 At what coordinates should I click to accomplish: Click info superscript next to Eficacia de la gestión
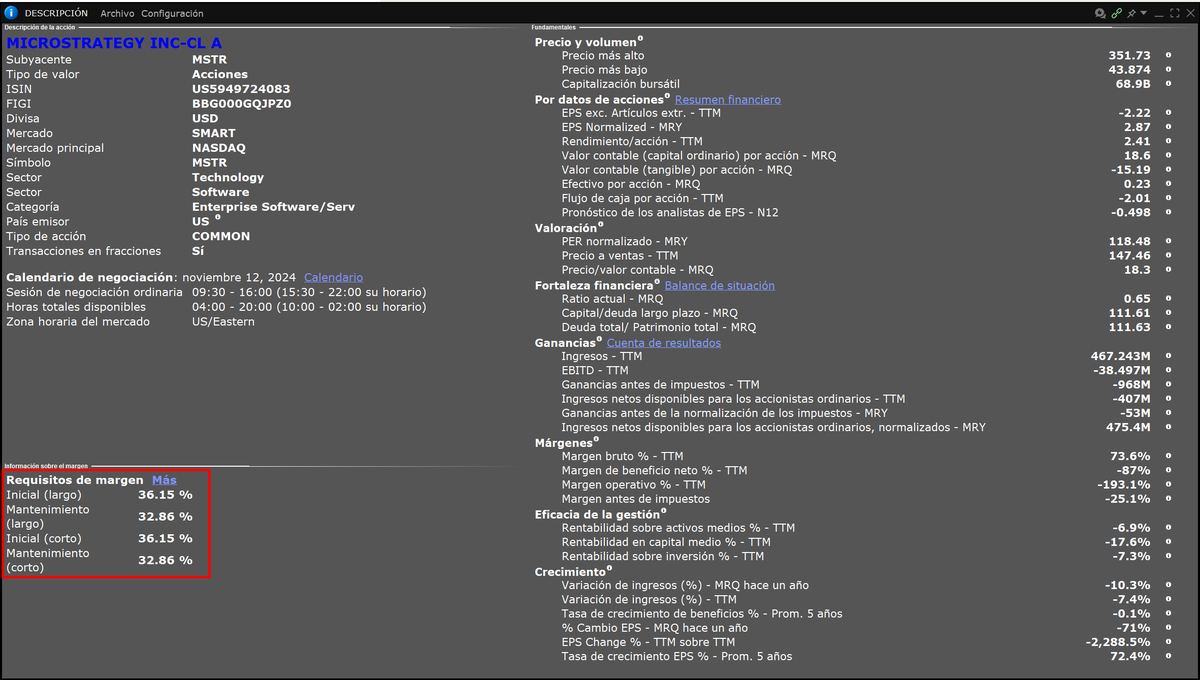(664, 511)
